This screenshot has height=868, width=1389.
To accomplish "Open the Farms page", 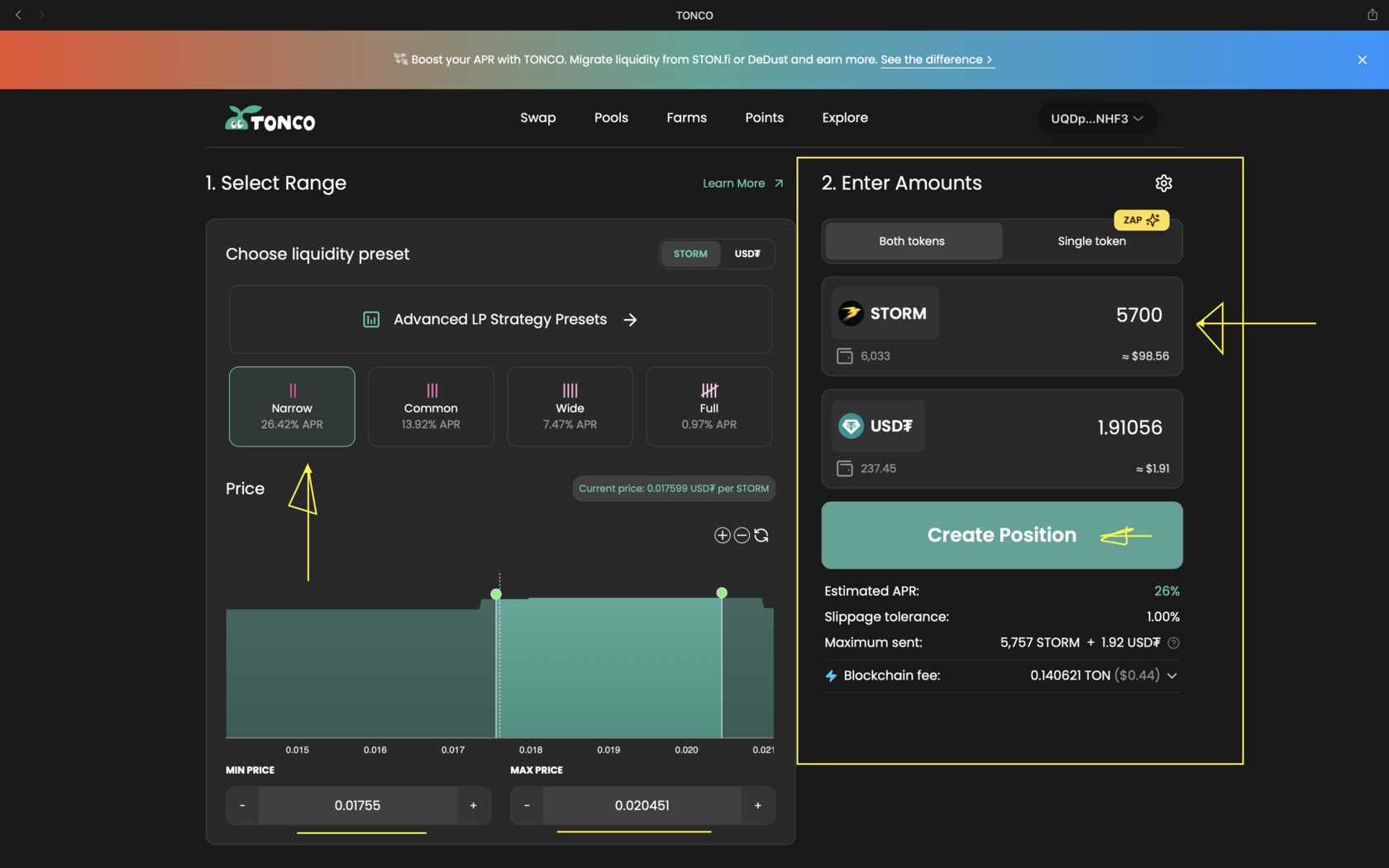I will 686,117.
